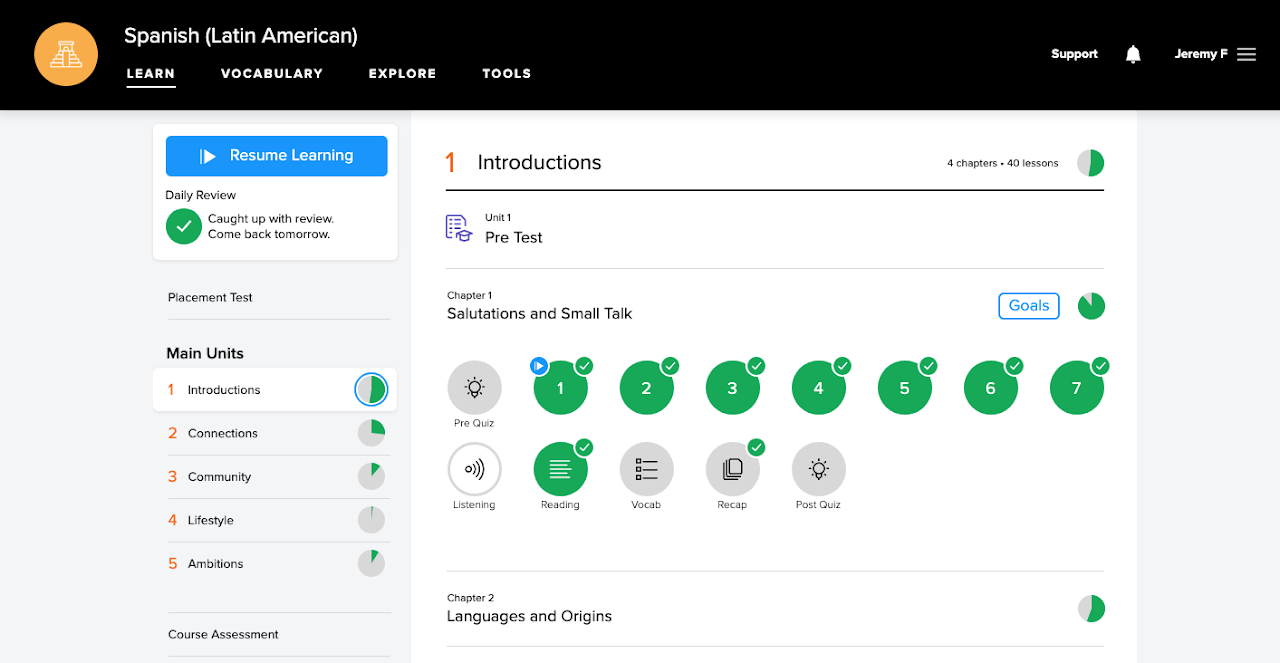
Task: Open the Vocab list activity
Action: 646,469
